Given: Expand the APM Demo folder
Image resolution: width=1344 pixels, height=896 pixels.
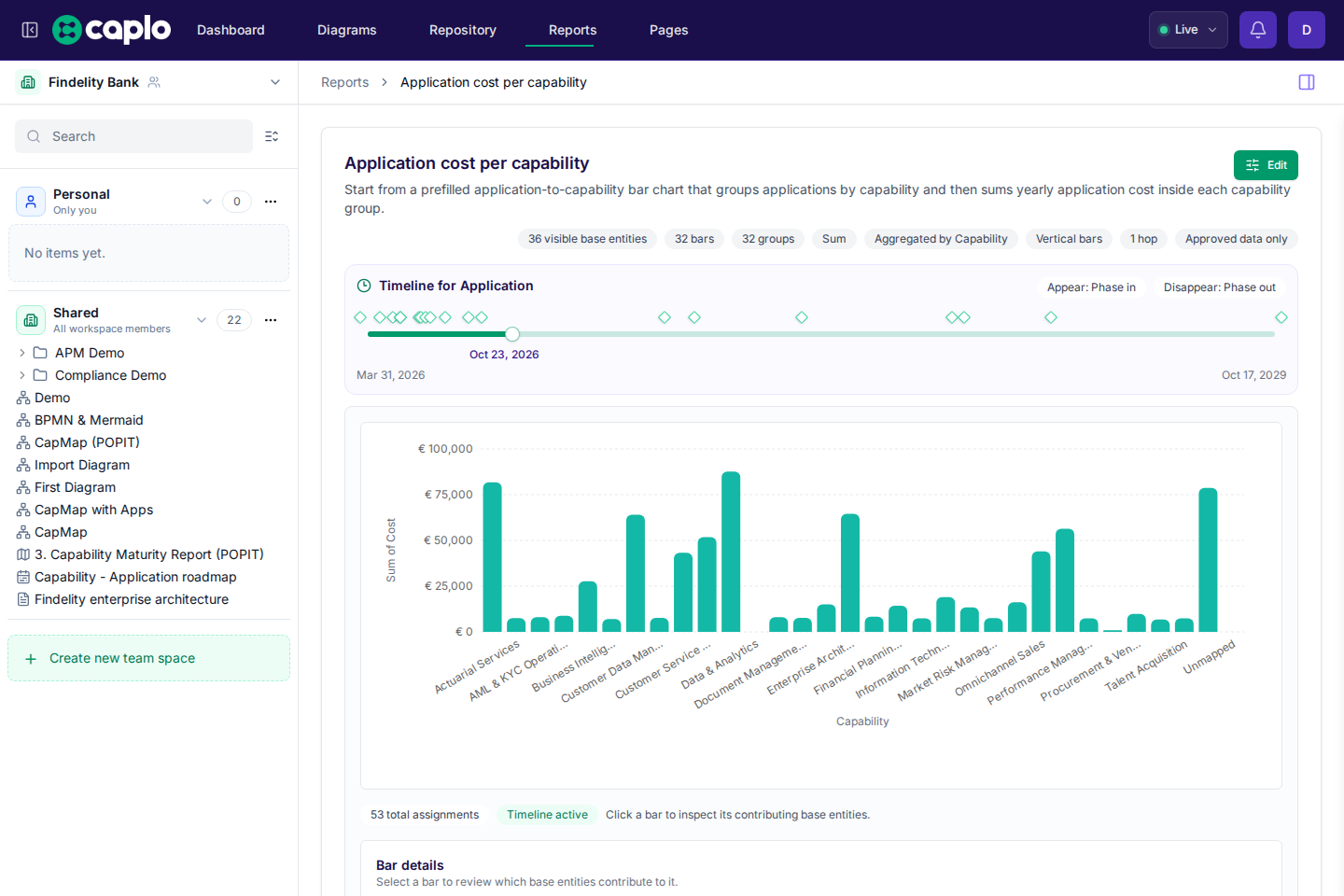Looking at the screenshot, I should click(x=22, y=353).
